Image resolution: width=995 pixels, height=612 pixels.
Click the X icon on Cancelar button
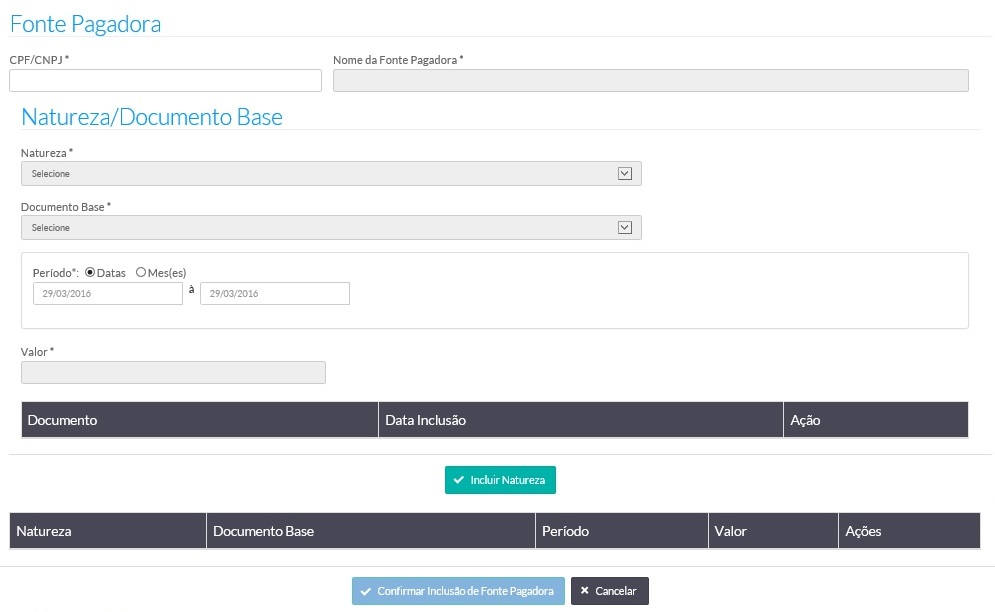(x=585, y=591)
